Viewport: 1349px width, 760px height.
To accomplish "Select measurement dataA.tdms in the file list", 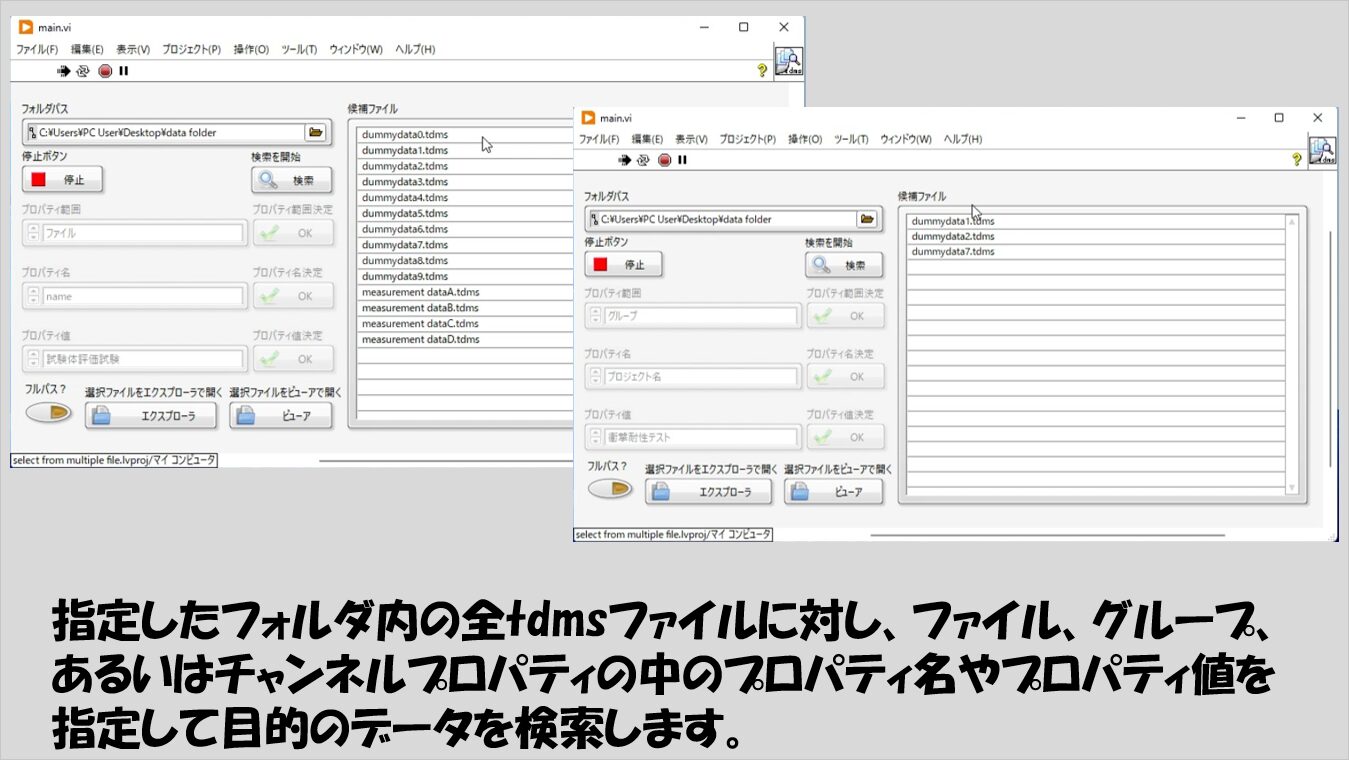I will [x=420, y=292].
